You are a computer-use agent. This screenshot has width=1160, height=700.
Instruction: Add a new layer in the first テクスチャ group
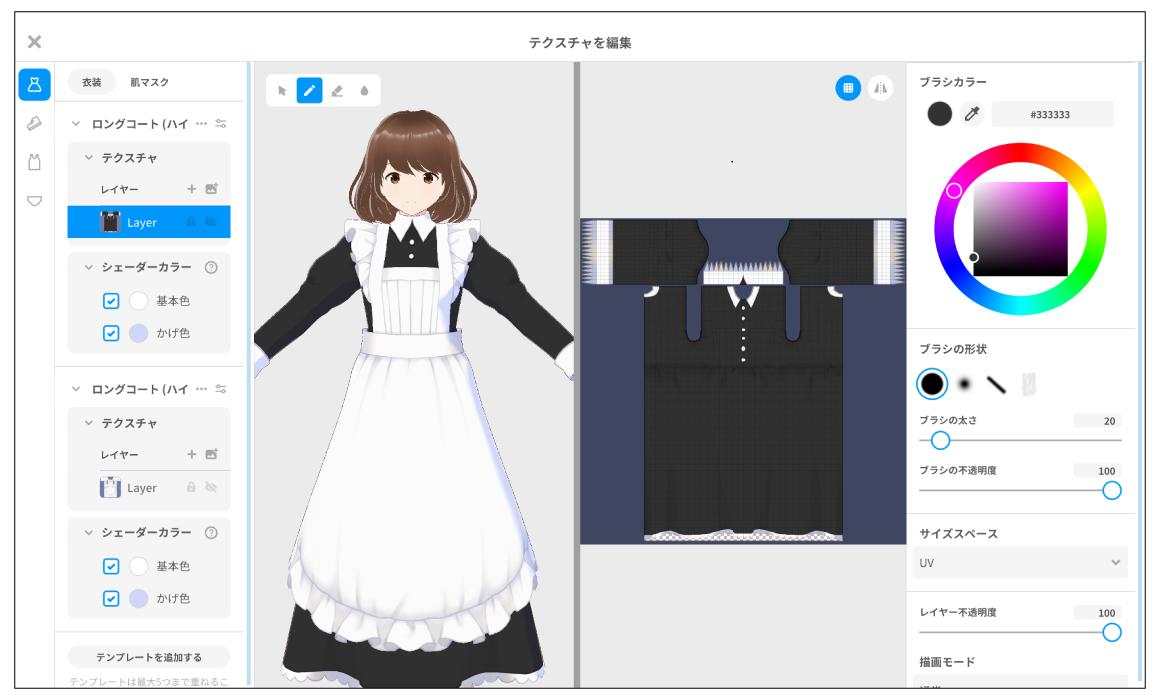pos(192,189)
